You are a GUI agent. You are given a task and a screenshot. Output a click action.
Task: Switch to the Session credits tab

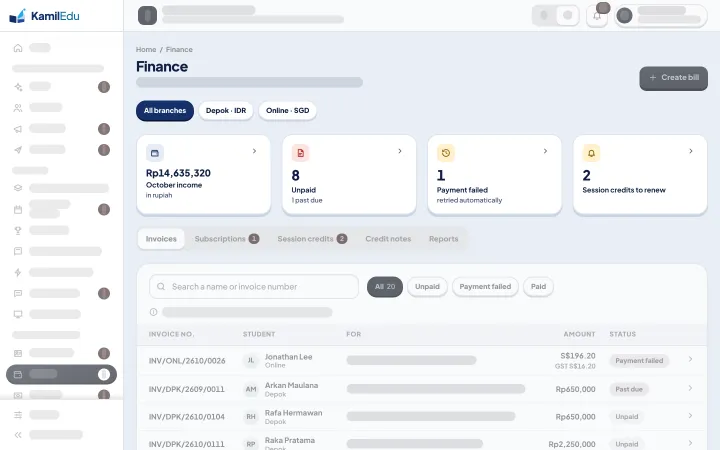[312, 239]
